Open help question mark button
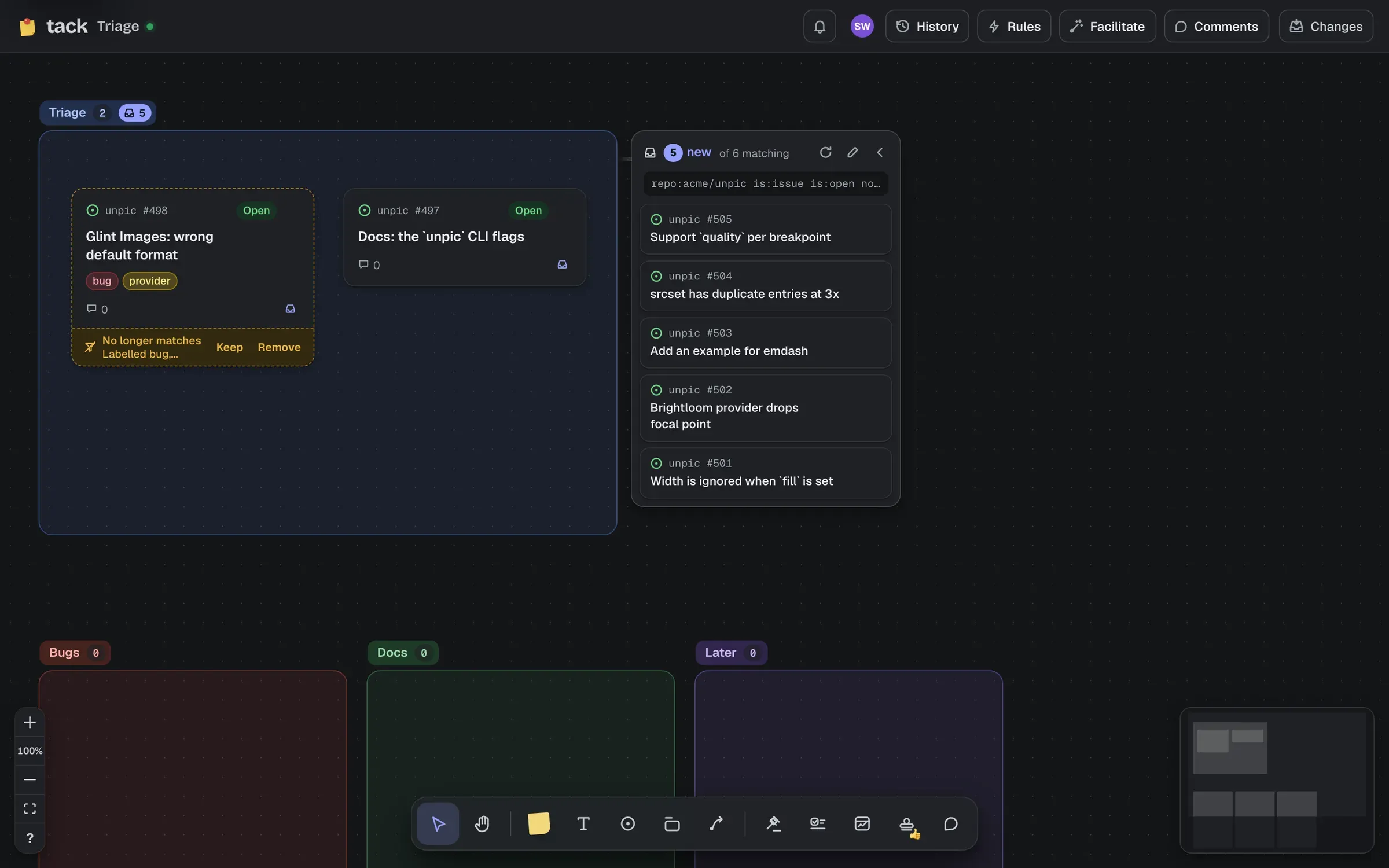This screenshot has width=1389, height=868. click(30, 838)
